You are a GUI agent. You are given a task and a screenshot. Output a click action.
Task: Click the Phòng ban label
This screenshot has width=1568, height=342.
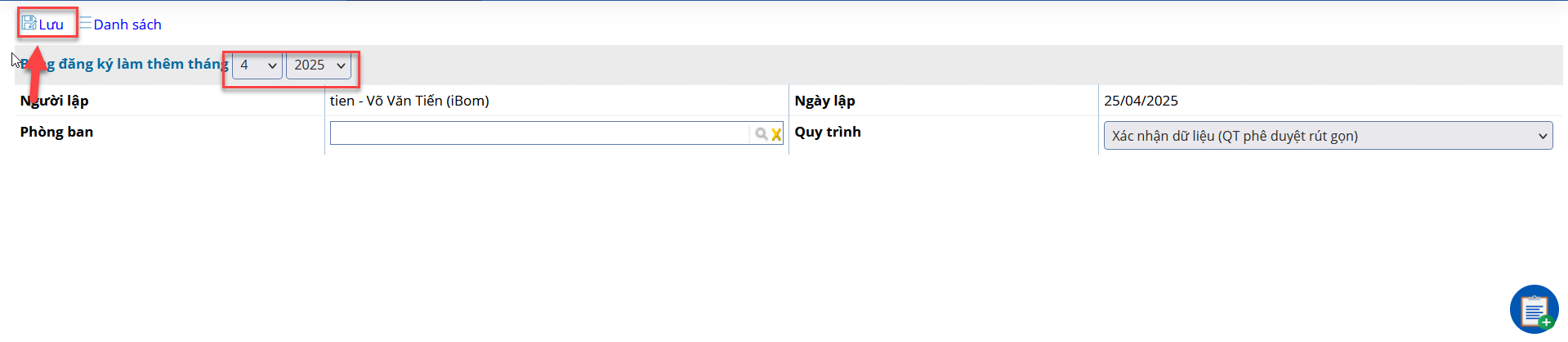(x=56, y=132)
